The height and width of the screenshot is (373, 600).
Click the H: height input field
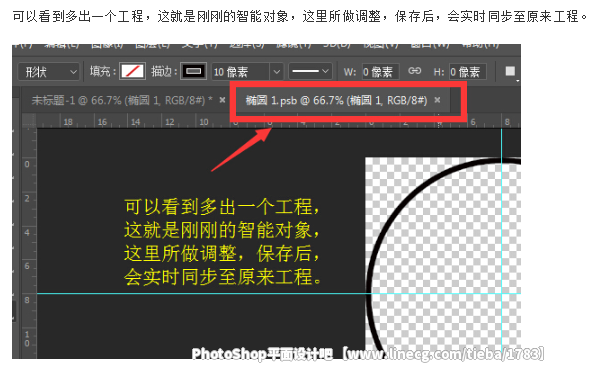[467, 72]
